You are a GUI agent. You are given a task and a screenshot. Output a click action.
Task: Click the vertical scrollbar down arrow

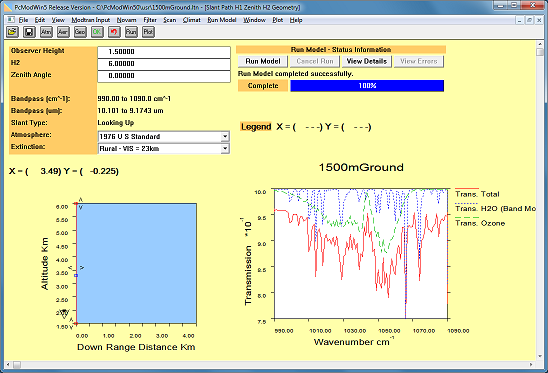[540, 356]
